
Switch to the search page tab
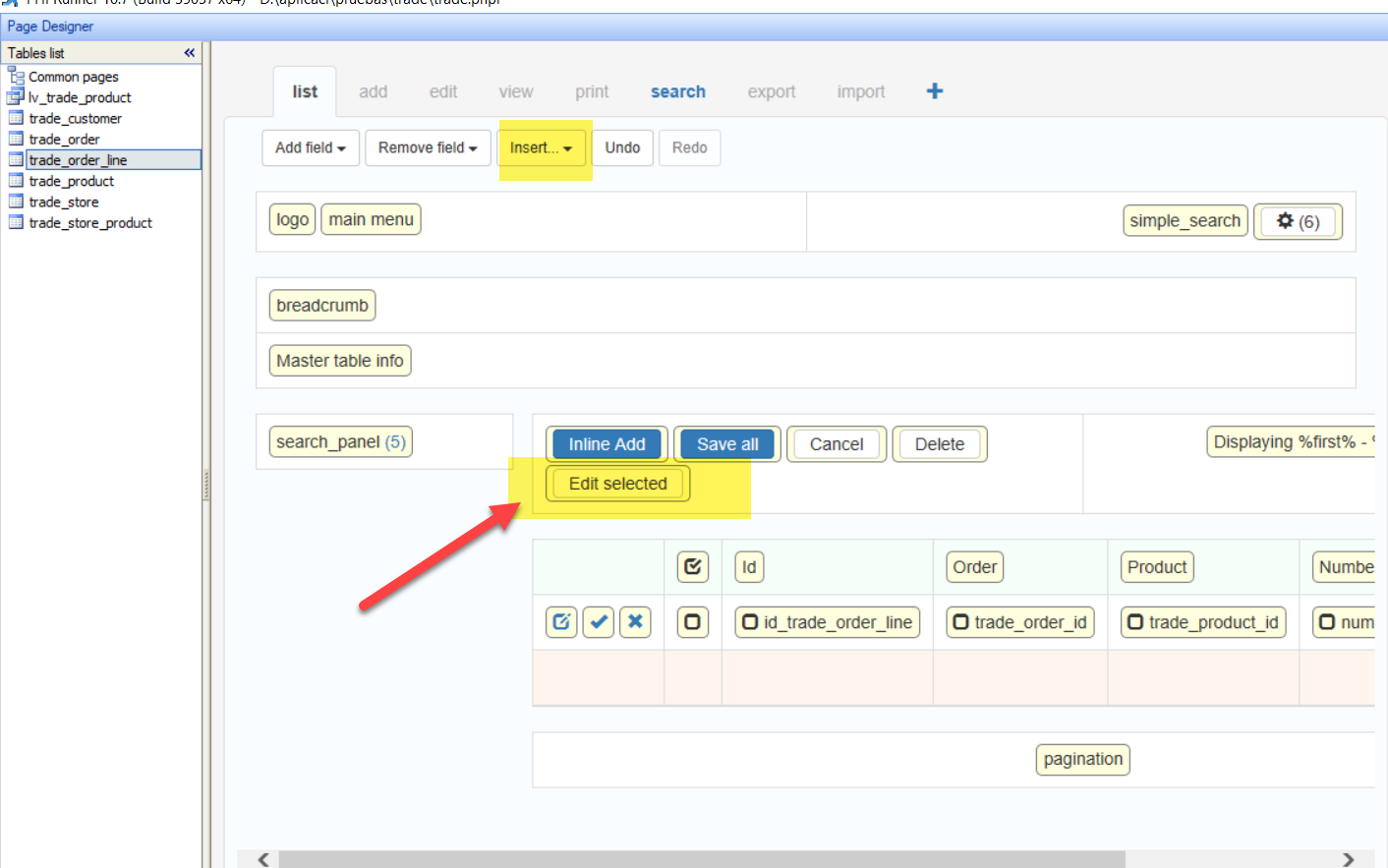[x=677, y=91]
